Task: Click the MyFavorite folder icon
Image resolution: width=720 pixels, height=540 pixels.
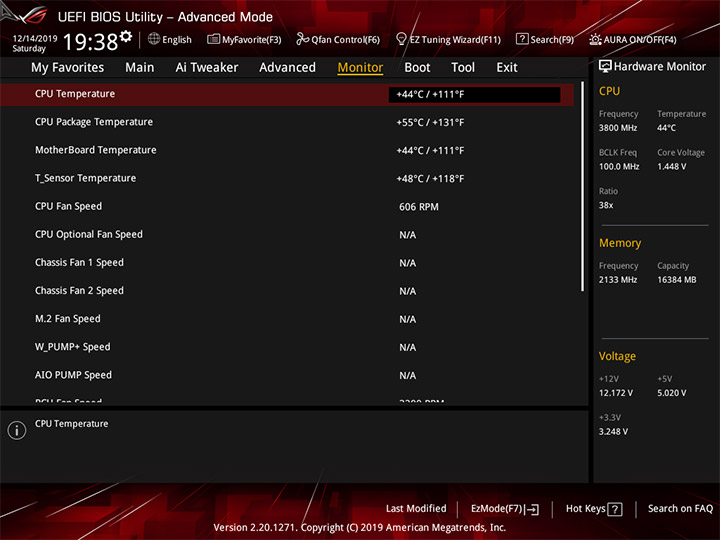Action: [x=213, y=39]
